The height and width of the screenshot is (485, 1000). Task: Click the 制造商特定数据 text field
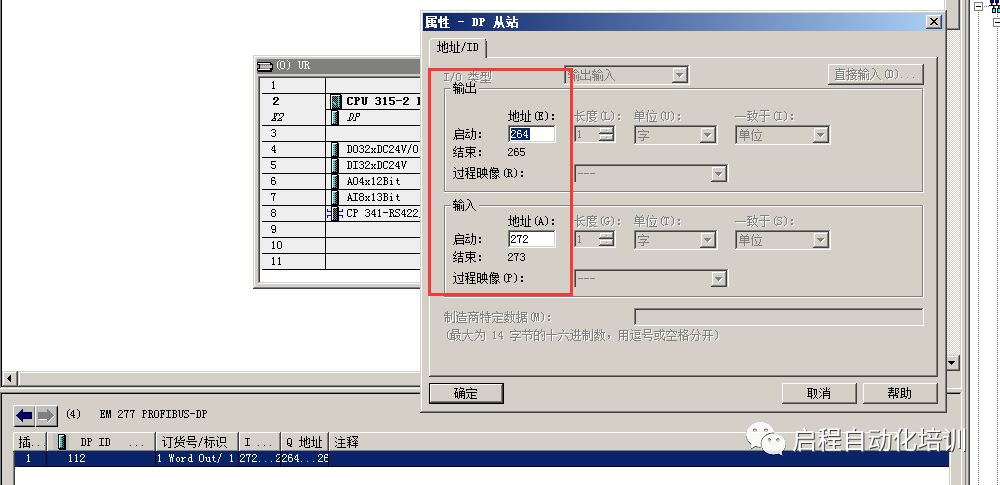(778, 317)
